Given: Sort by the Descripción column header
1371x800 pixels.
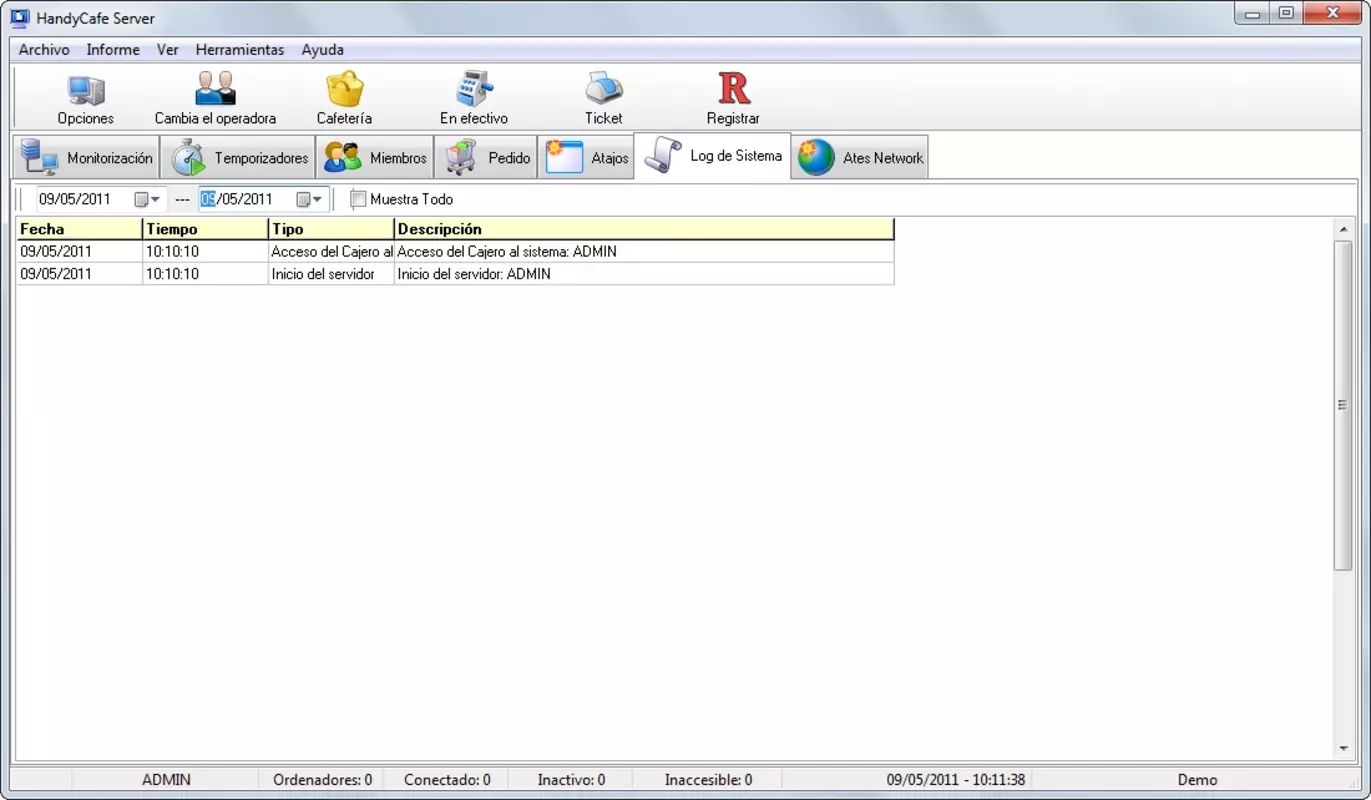Looking at the screenshot, I should (x=644, y=229).
